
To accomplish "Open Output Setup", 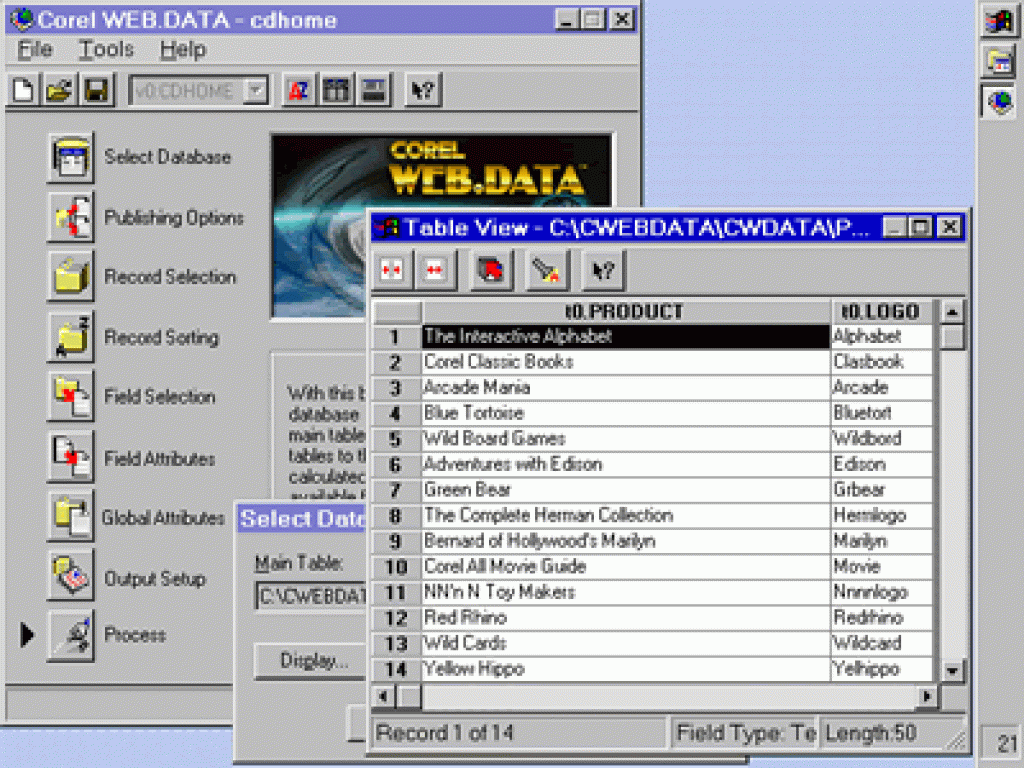I will tap(69, 577).
